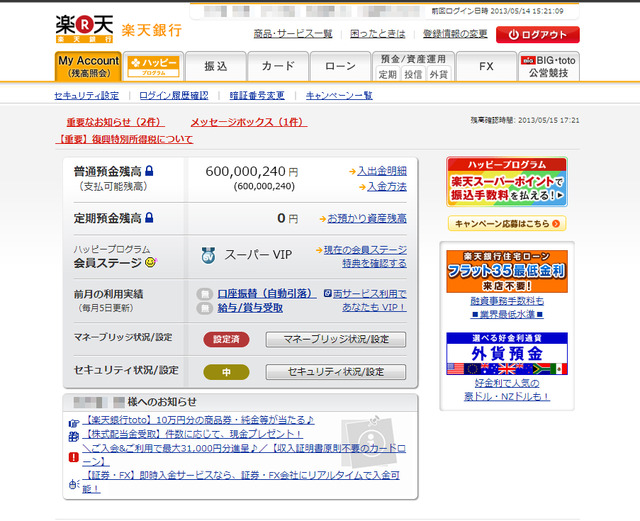Open 入出金明細 link
The image size is (640, 521).
[382, 171]
